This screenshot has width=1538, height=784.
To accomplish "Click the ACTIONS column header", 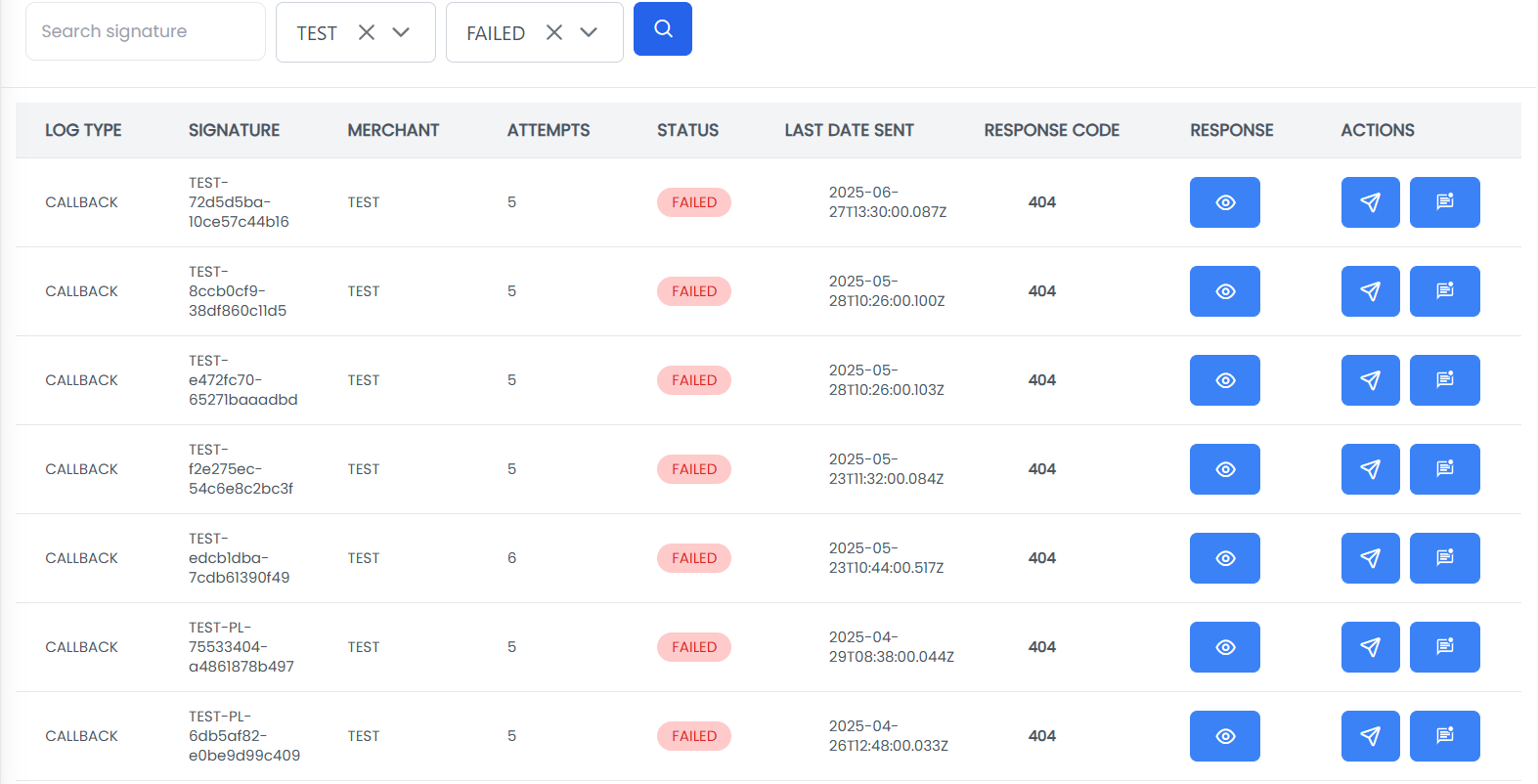I will click(x=1378, y=130).
